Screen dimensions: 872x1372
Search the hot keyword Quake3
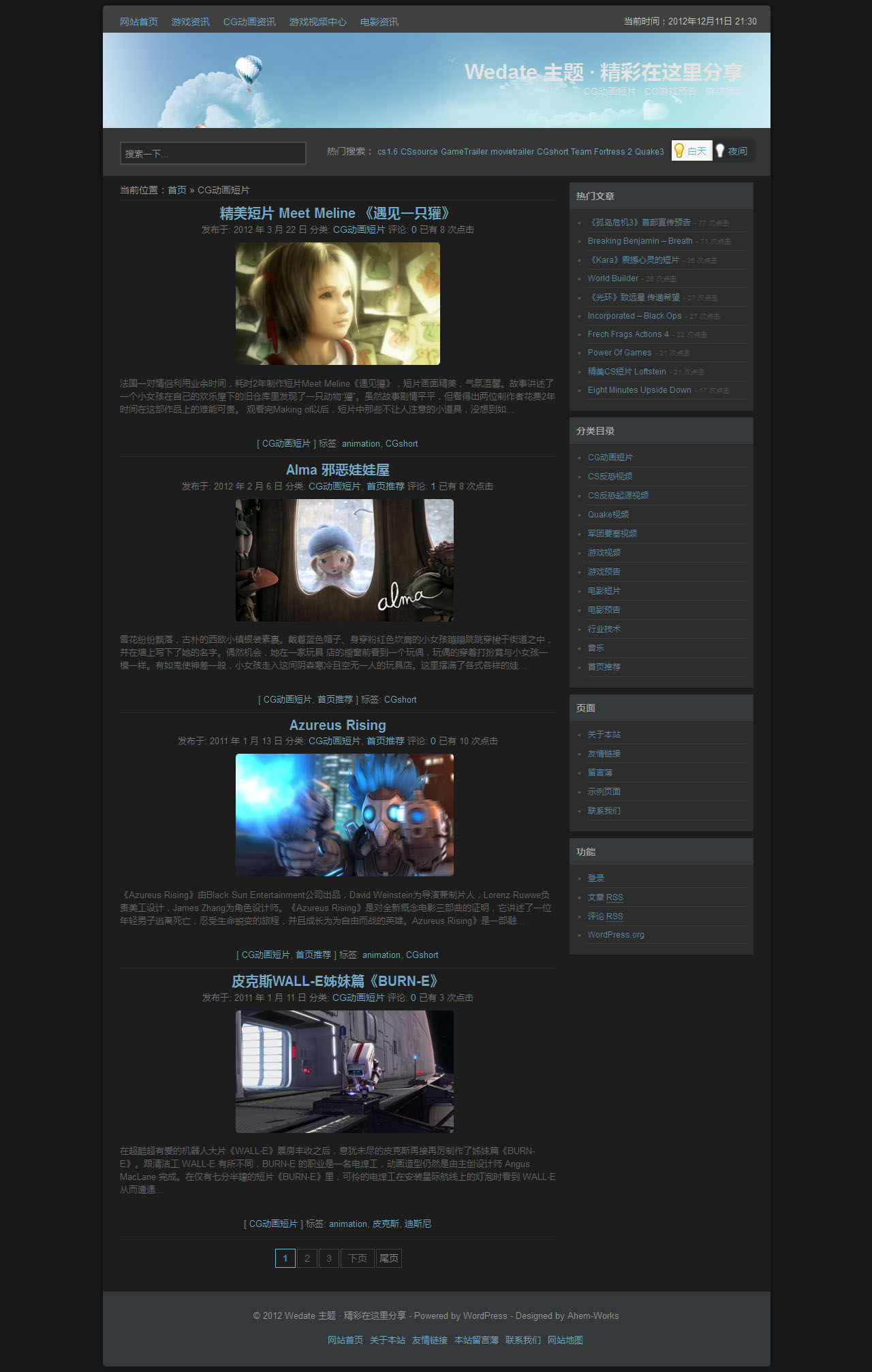(649, 152)
